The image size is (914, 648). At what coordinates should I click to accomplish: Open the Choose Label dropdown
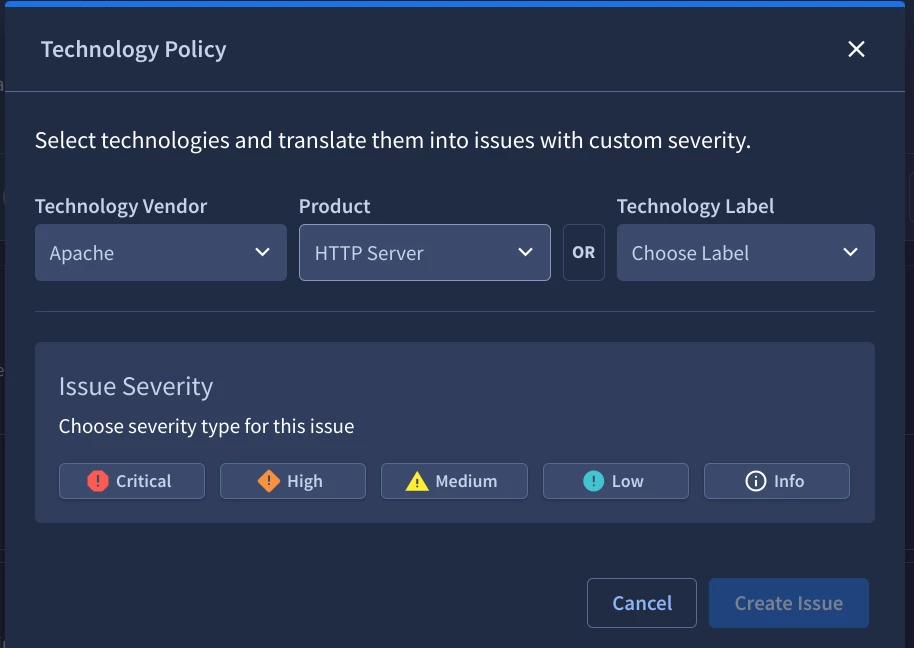[x=746, y=253]
